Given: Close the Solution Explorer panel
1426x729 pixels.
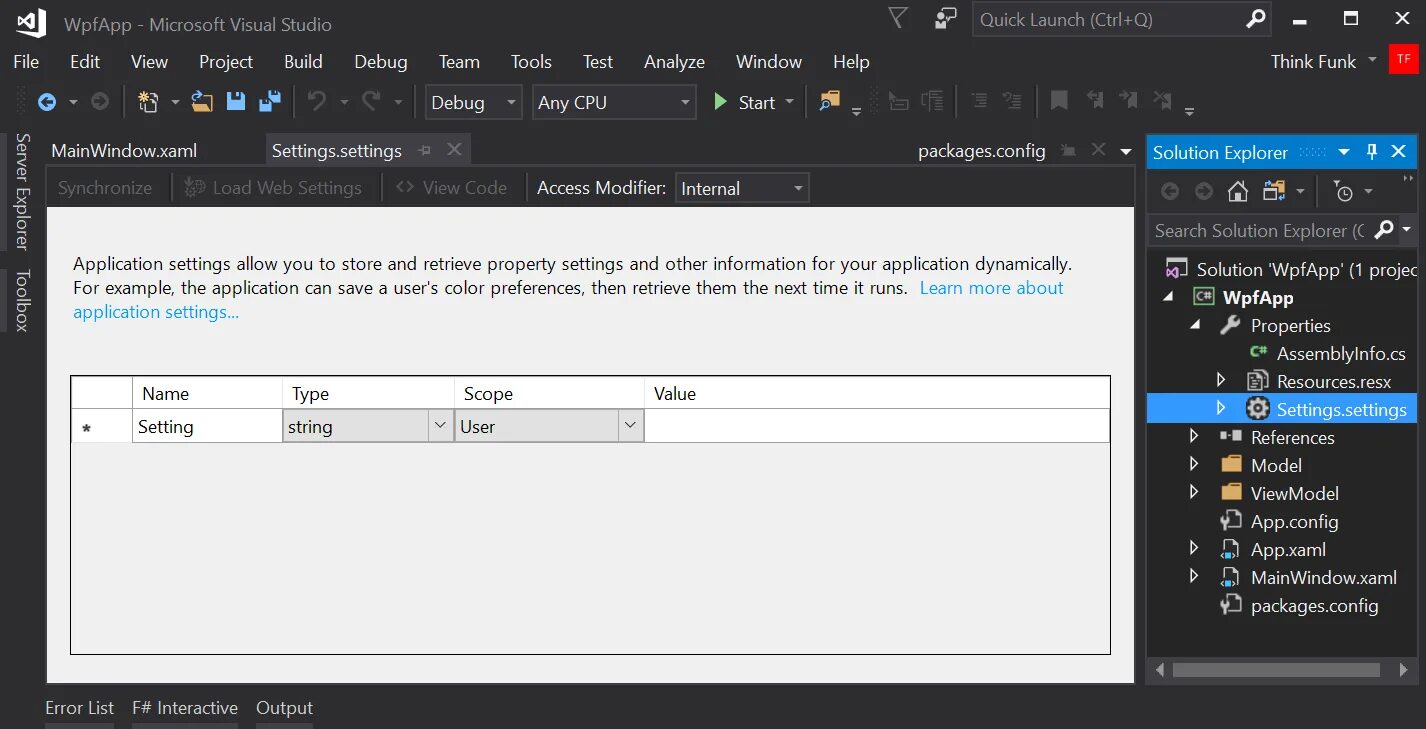Looking at the screenshot, I should (x=1398, y=152).
